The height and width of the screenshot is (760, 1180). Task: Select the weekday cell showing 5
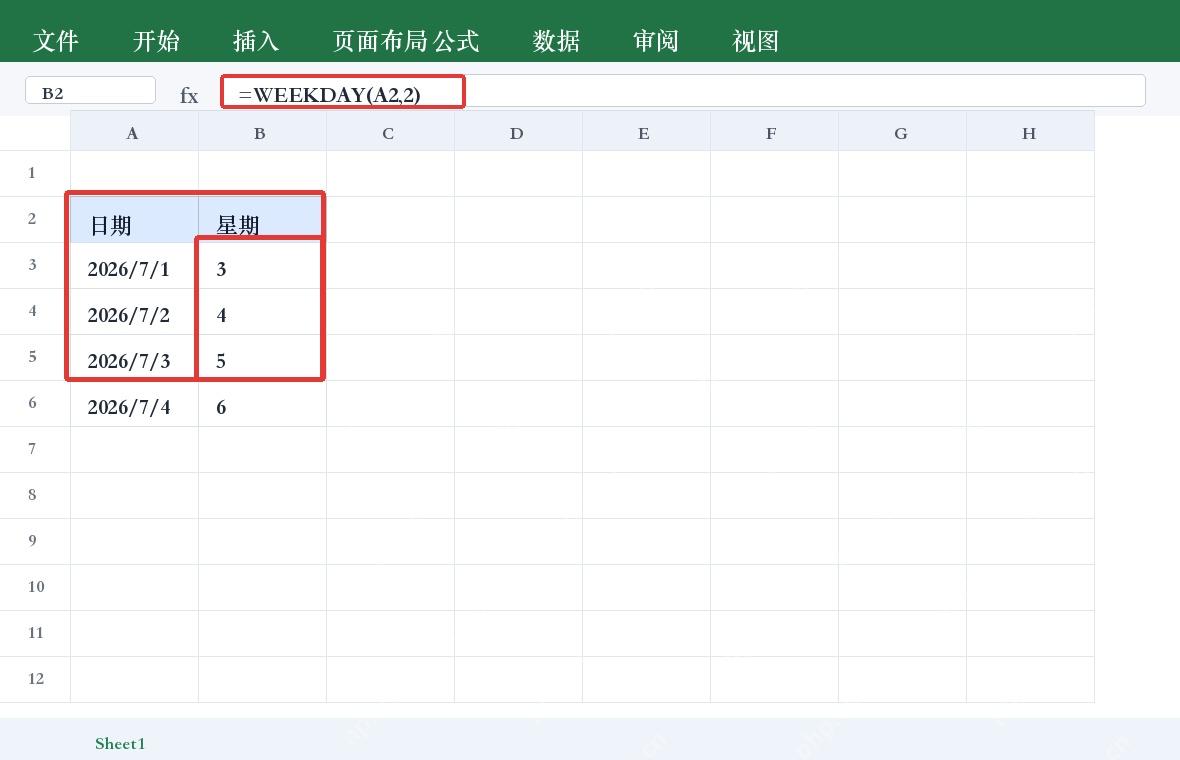[263, 357]
